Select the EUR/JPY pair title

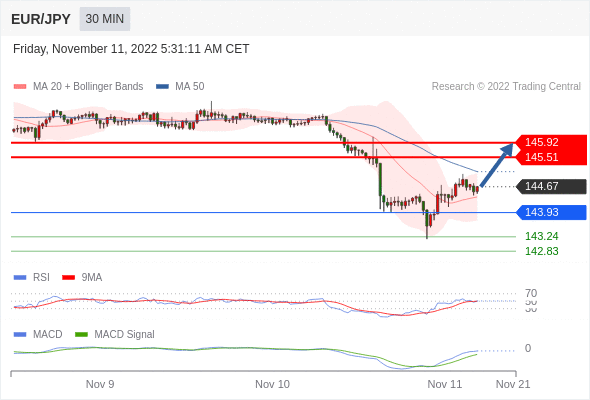click(x=41, y=19)
